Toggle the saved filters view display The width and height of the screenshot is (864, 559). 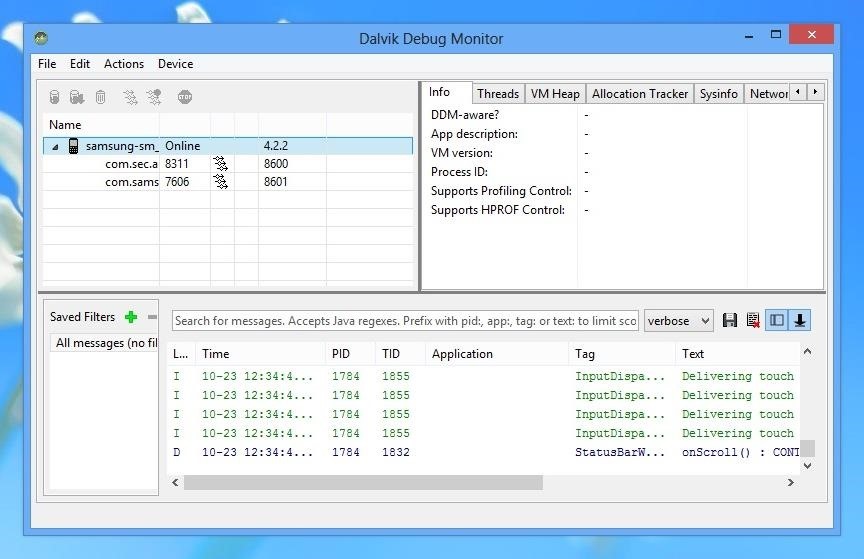(776, 320)
